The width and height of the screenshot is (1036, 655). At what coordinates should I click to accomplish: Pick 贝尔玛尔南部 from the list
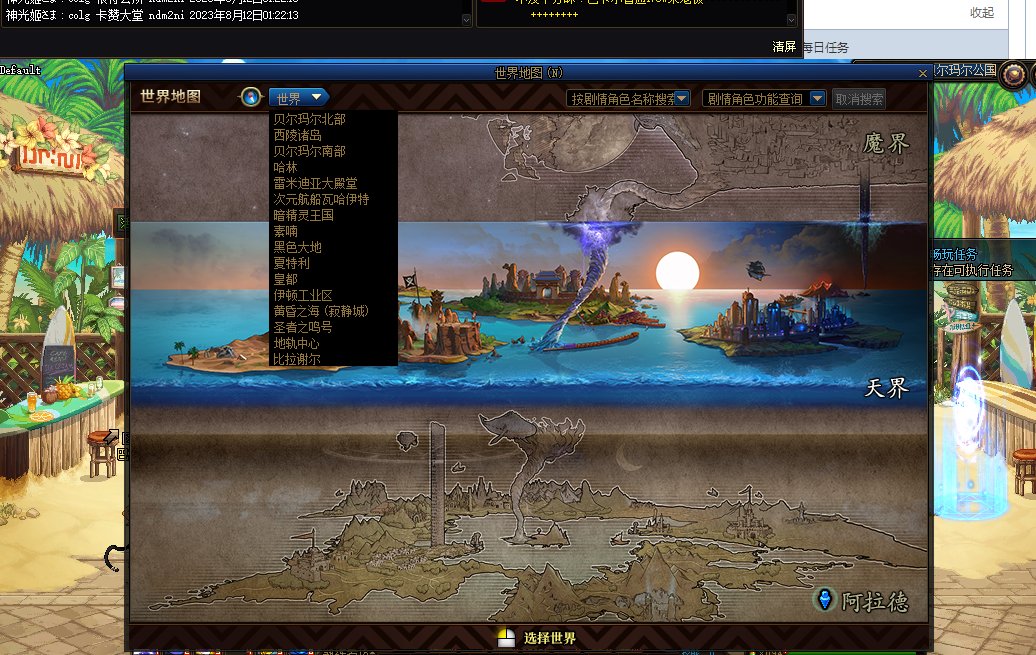[309, 151]
